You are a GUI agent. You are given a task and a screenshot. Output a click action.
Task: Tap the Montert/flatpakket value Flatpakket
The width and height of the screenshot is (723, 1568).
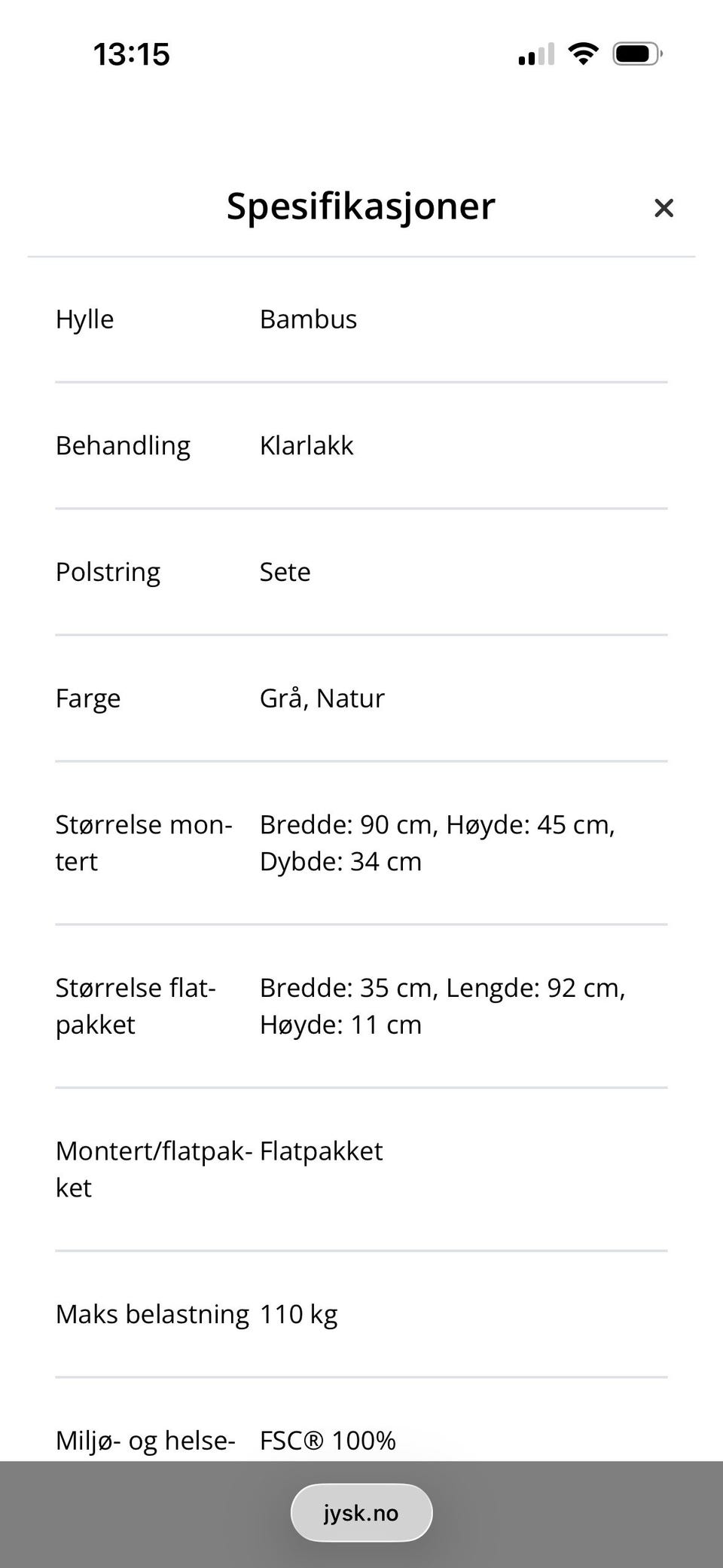[320, 1151]
